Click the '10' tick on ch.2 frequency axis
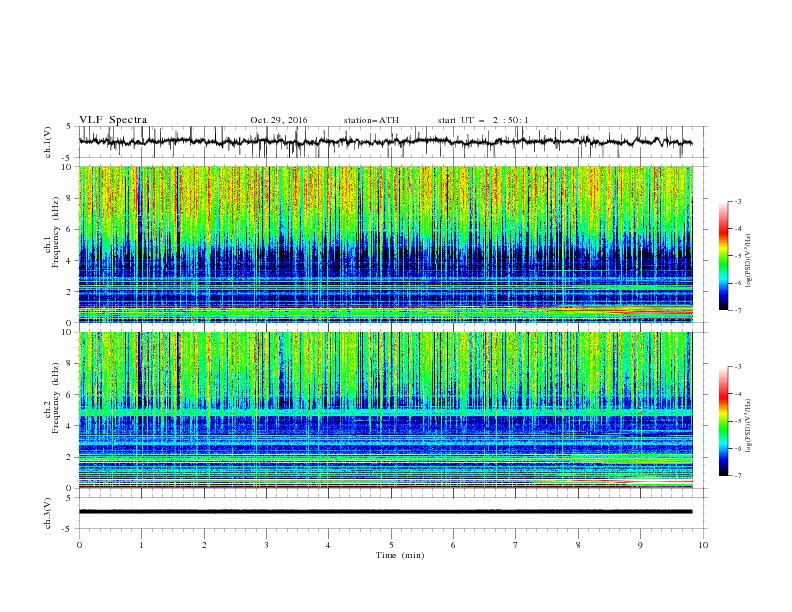 [67, 332]
